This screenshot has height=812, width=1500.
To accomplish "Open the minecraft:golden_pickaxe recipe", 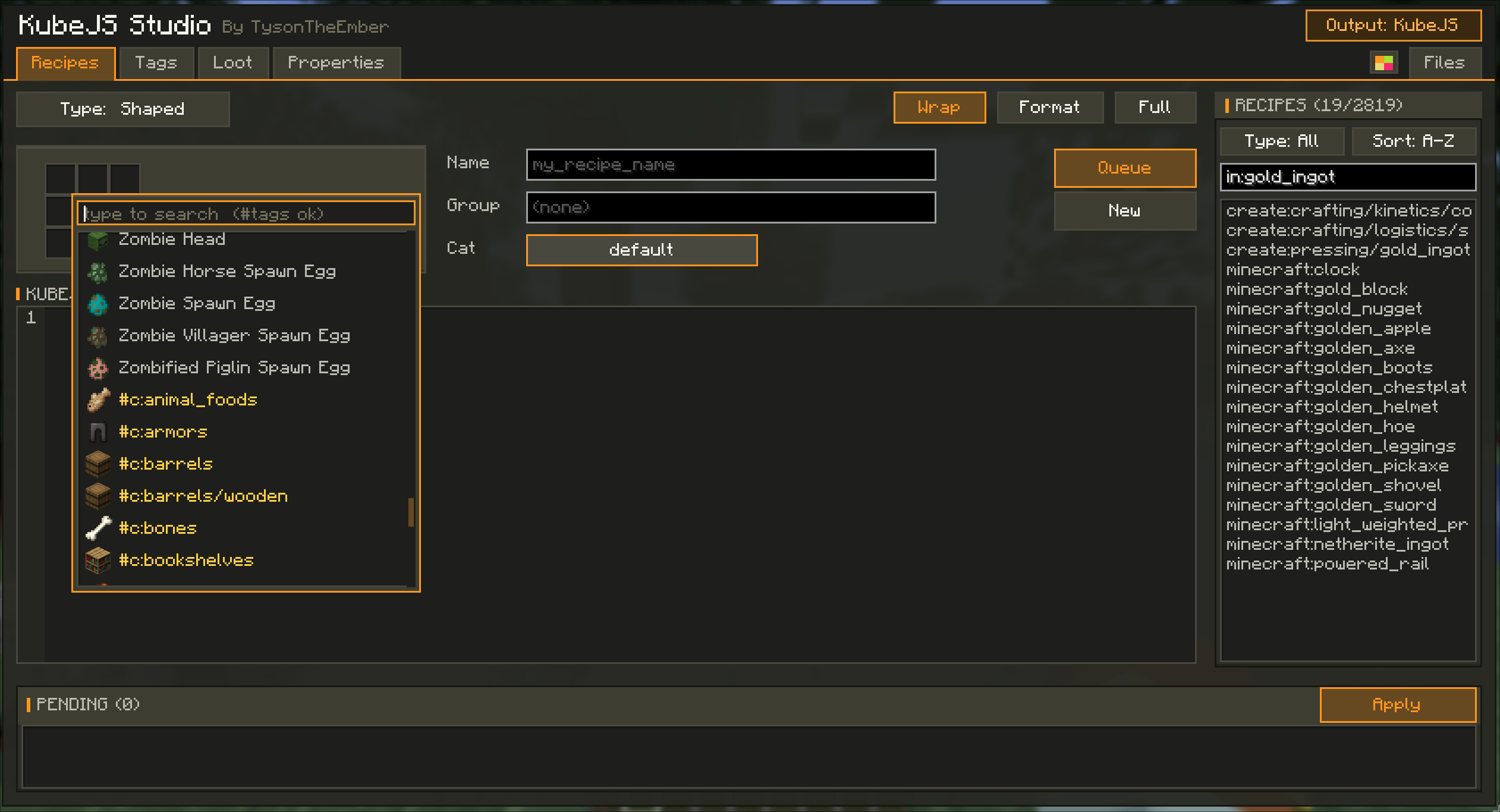I will [1348, 466].
